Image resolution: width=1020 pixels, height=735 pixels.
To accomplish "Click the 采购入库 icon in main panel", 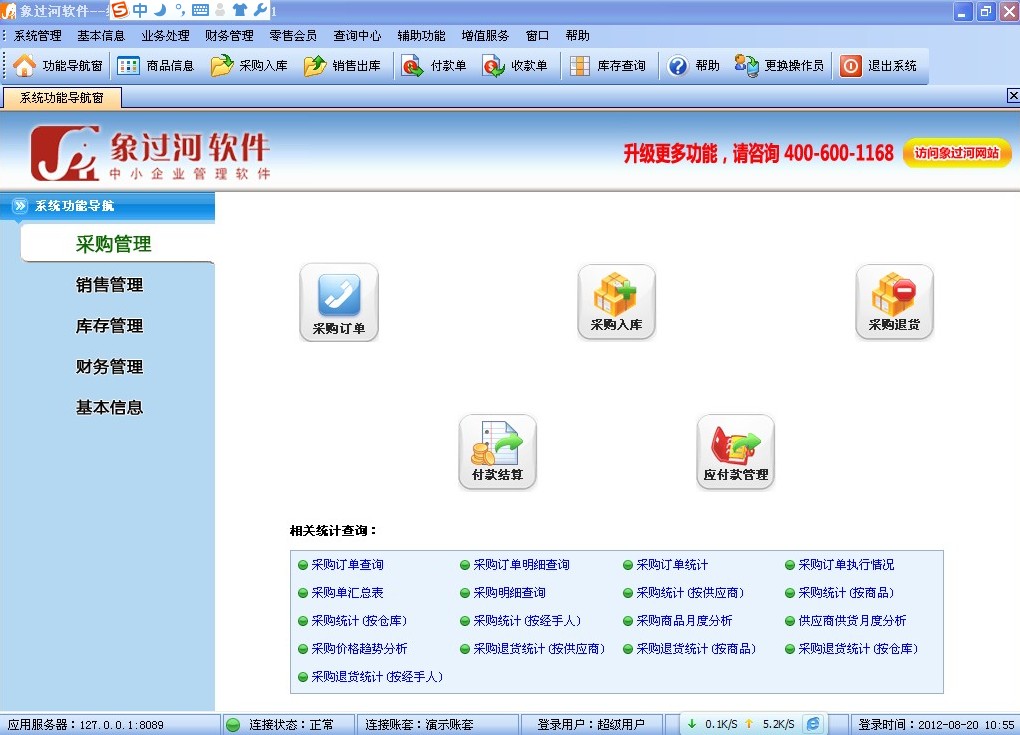I will 616,302.
